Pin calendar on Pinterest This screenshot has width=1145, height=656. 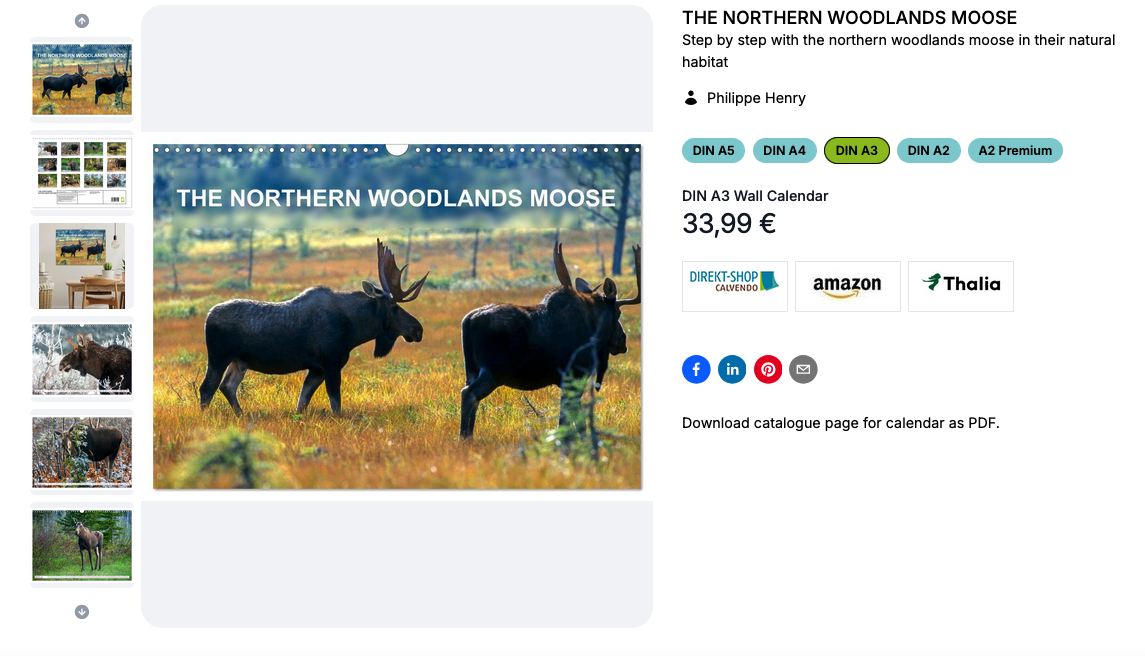point(768,370)
